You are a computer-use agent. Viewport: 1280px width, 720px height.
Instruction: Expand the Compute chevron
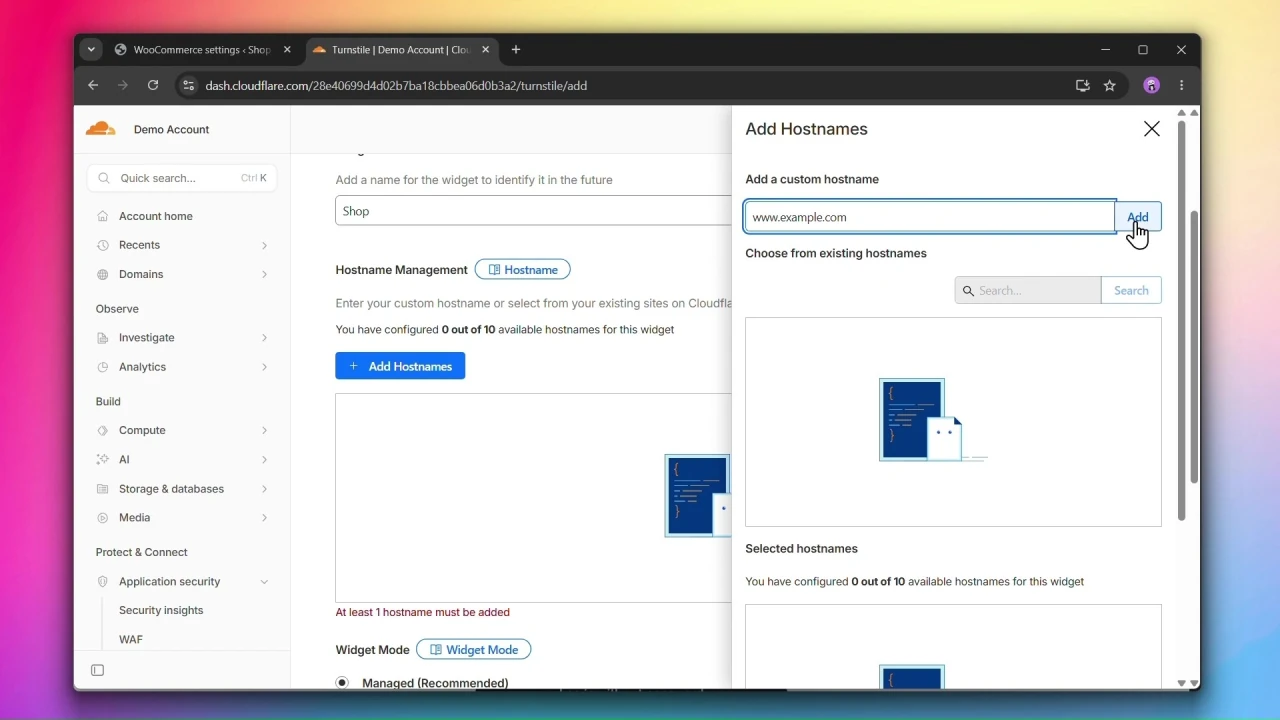coord(264,430)
